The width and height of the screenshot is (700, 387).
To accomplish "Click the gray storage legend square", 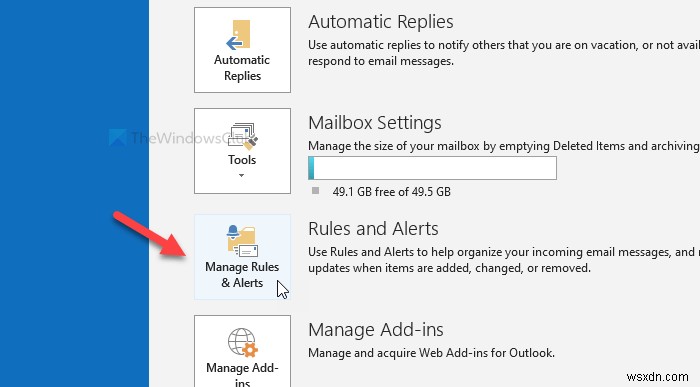I will tap(316, 191).
